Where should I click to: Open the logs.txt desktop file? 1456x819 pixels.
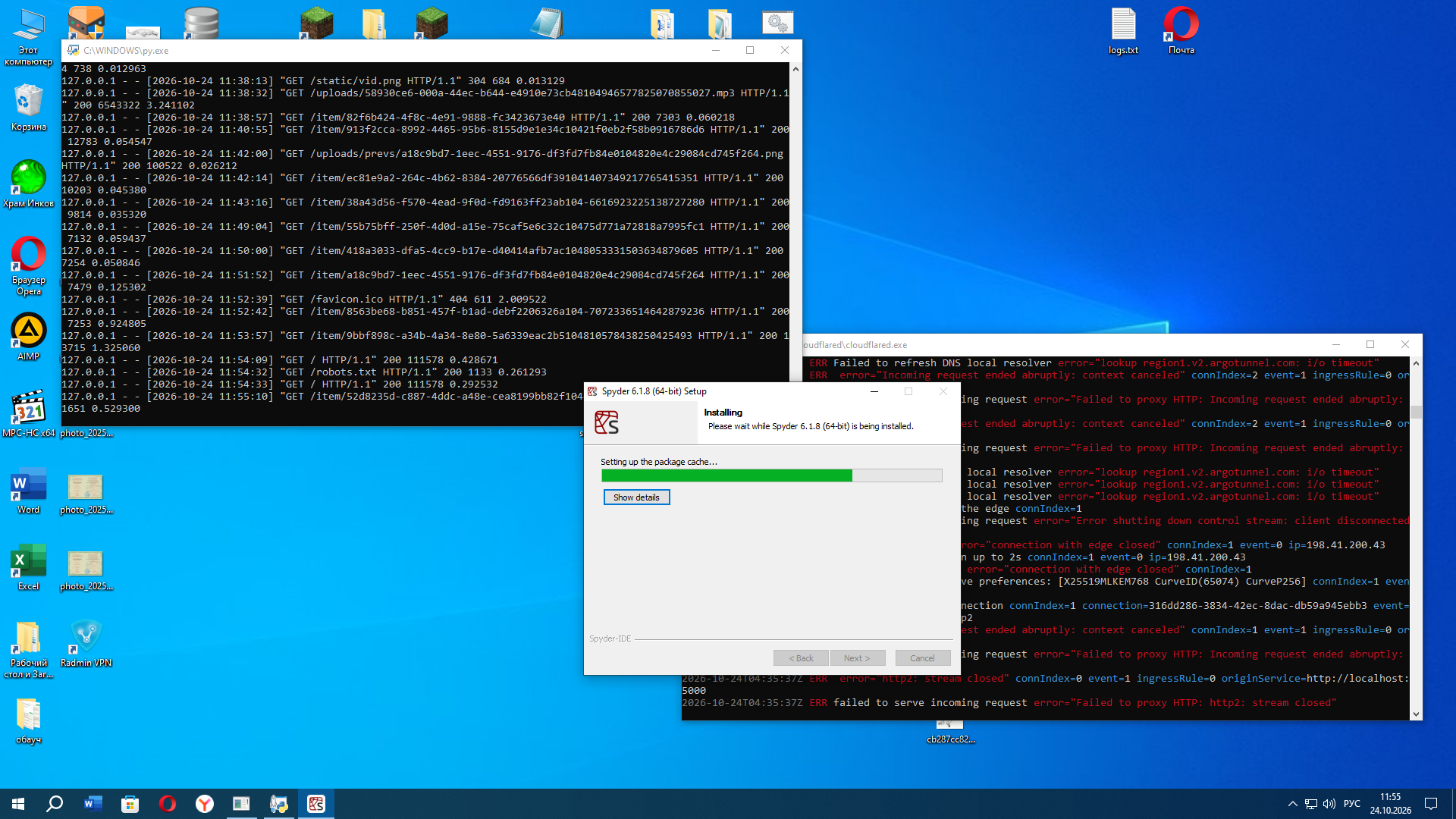pyautogui.click(x=1123, y=31)
